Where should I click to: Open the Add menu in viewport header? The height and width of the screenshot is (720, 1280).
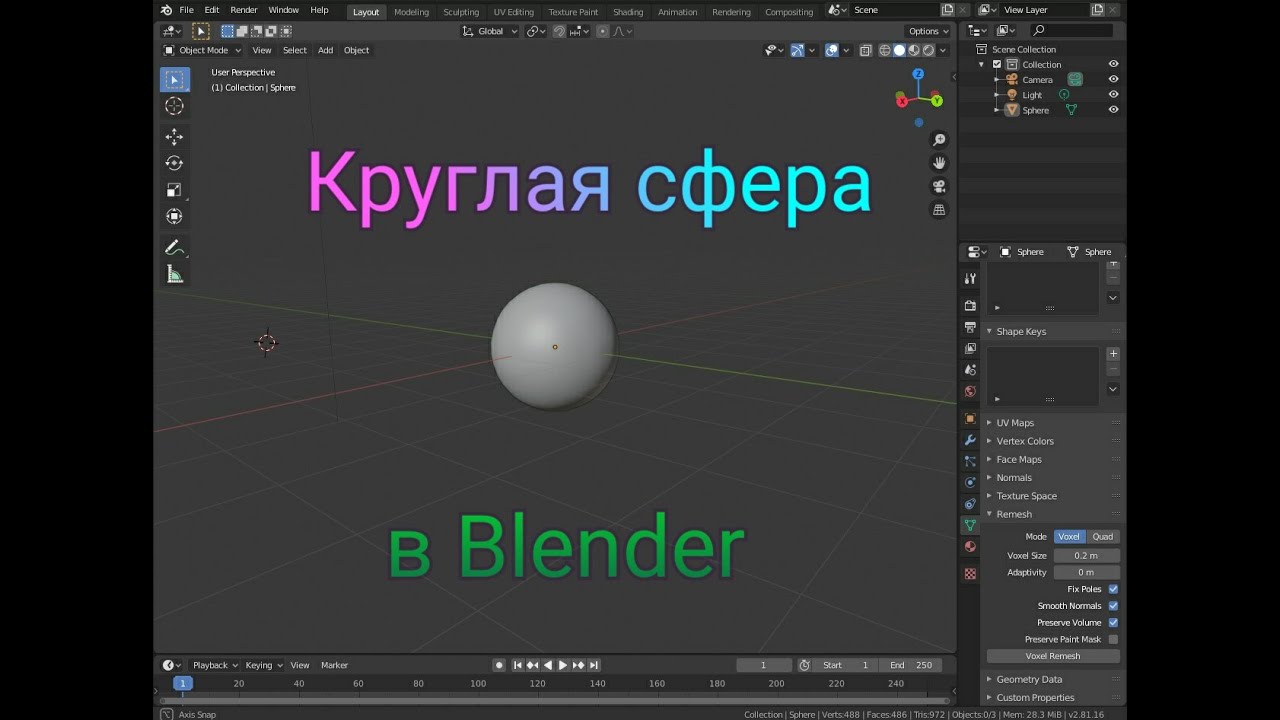pos(325,50)
